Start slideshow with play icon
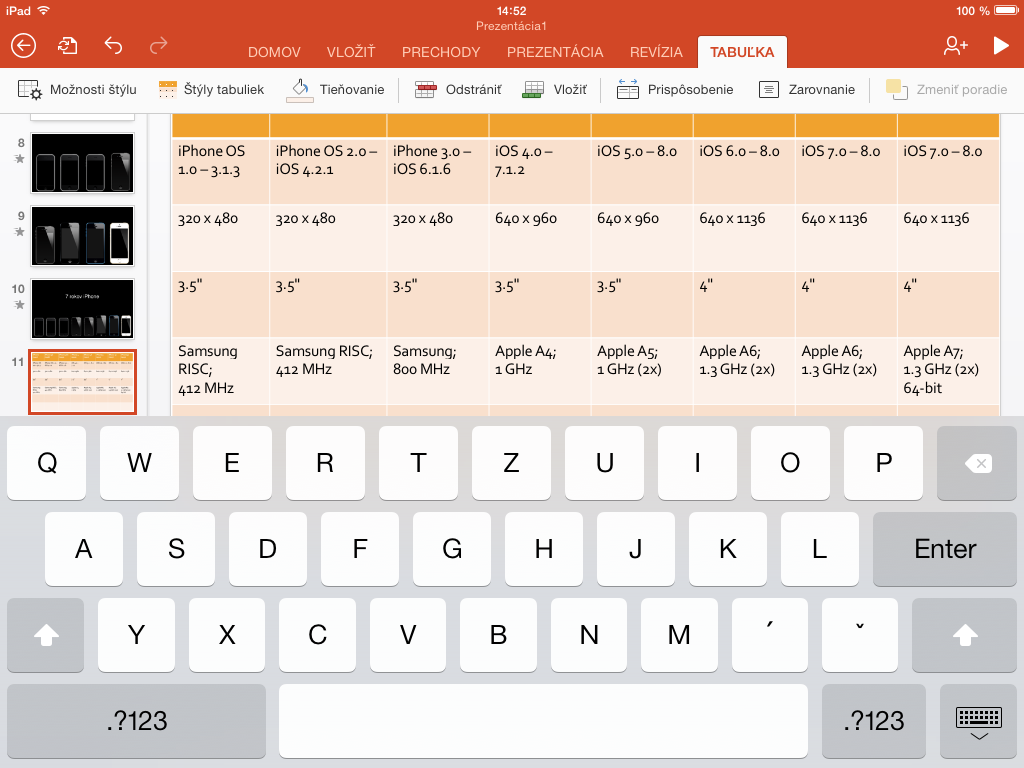This screenshot has width=1024, height=768. pyautogui.click(x=1000, y=45)
